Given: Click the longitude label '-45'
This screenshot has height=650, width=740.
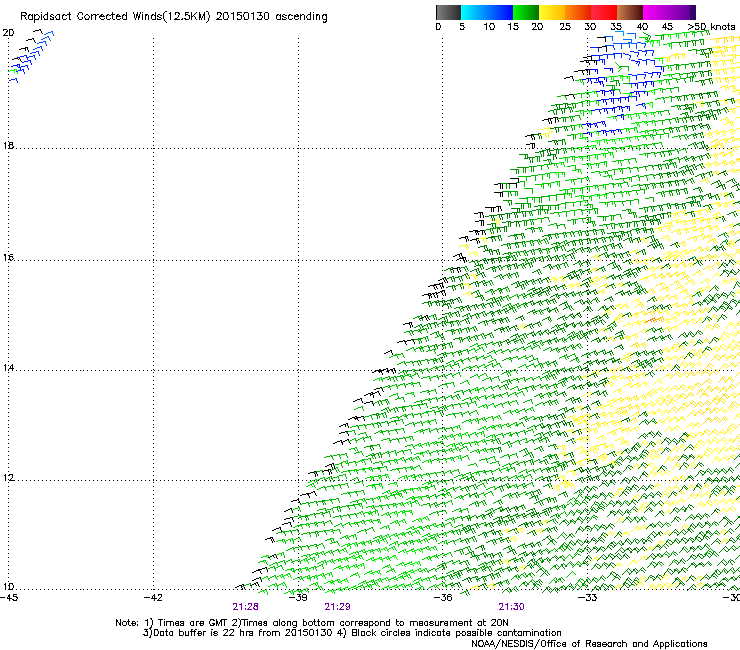Looking at the screenshot, I should 9,598.
